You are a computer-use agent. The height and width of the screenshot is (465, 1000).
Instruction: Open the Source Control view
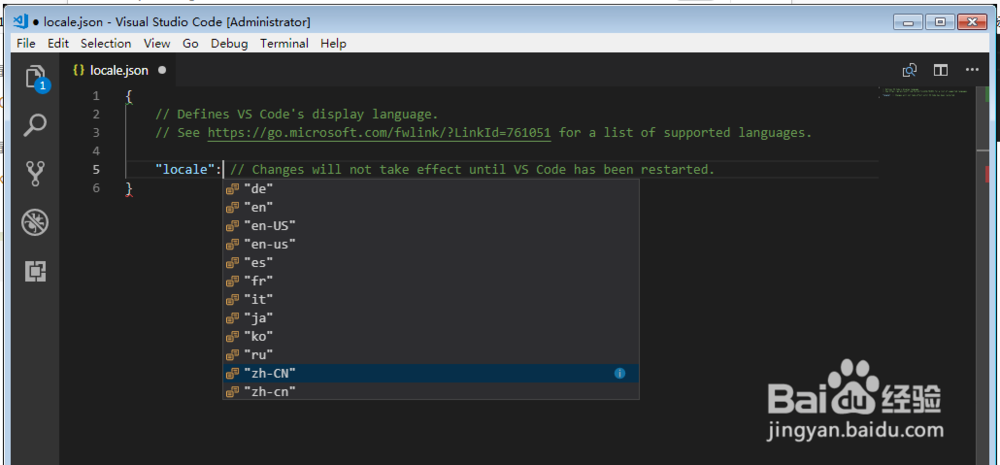tap(35, 173)
